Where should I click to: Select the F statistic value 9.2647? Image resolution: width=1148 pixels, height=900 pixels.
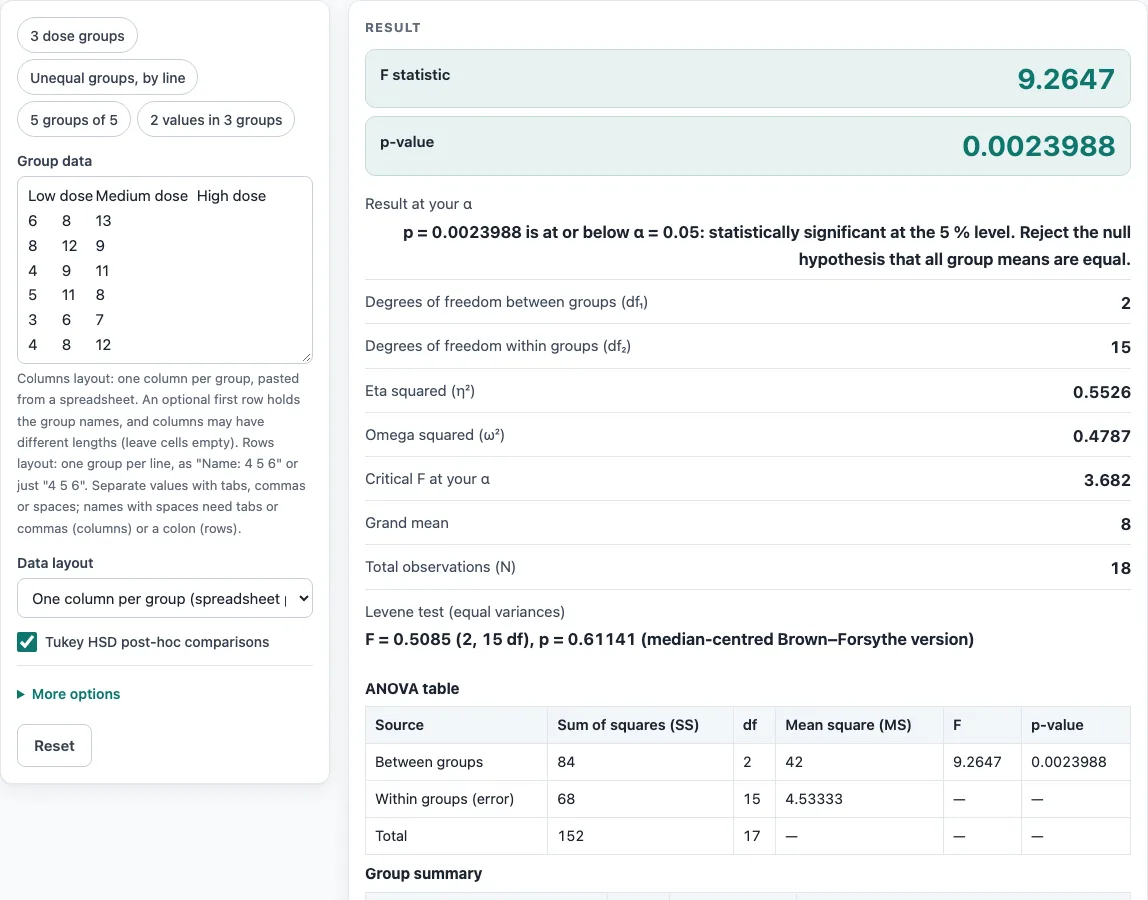tap(1066, 79)
